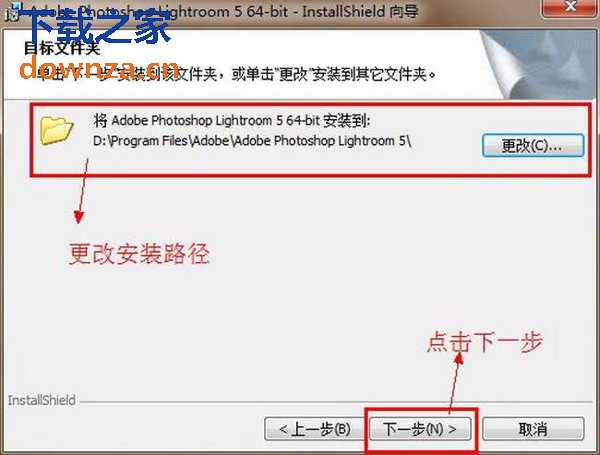Click the page-curl graphic in header corner

click(x=538, y=64)
